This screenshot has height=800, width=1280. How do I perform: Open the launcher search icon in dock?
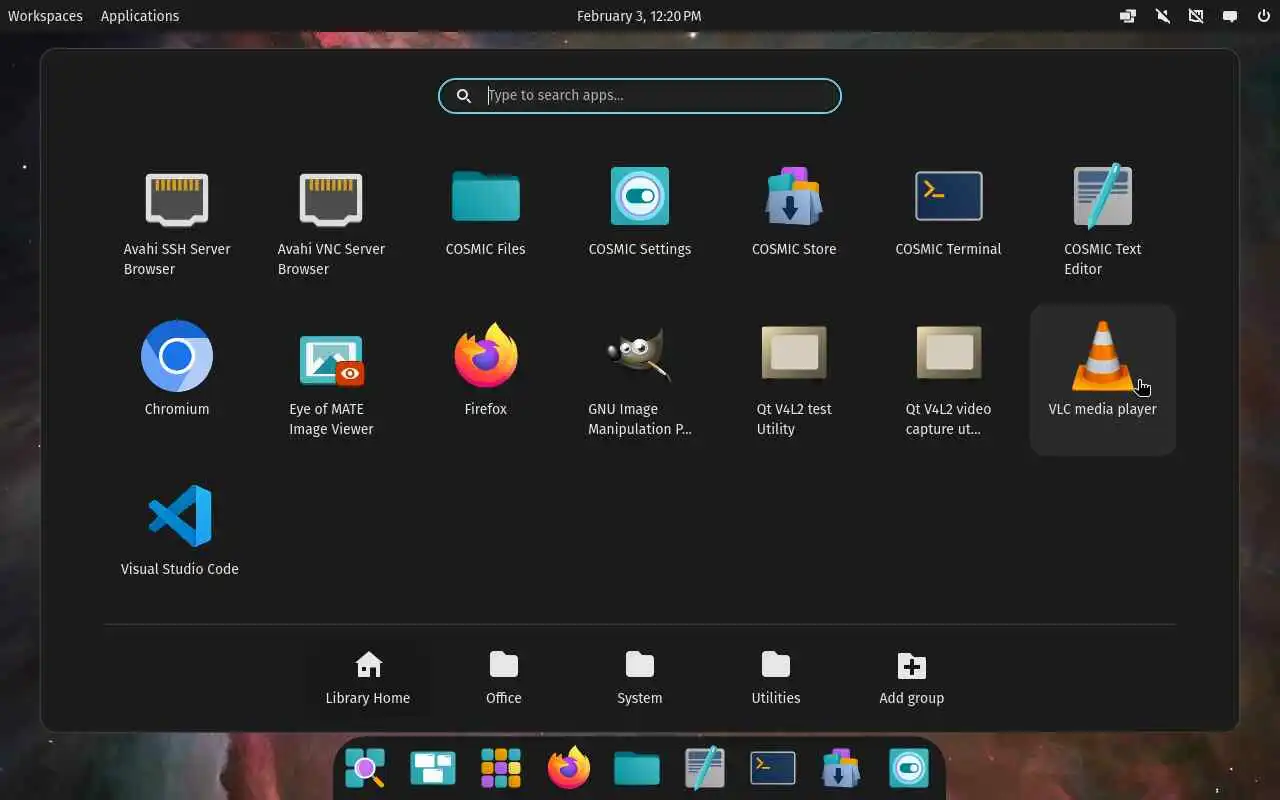click(365, 768)
